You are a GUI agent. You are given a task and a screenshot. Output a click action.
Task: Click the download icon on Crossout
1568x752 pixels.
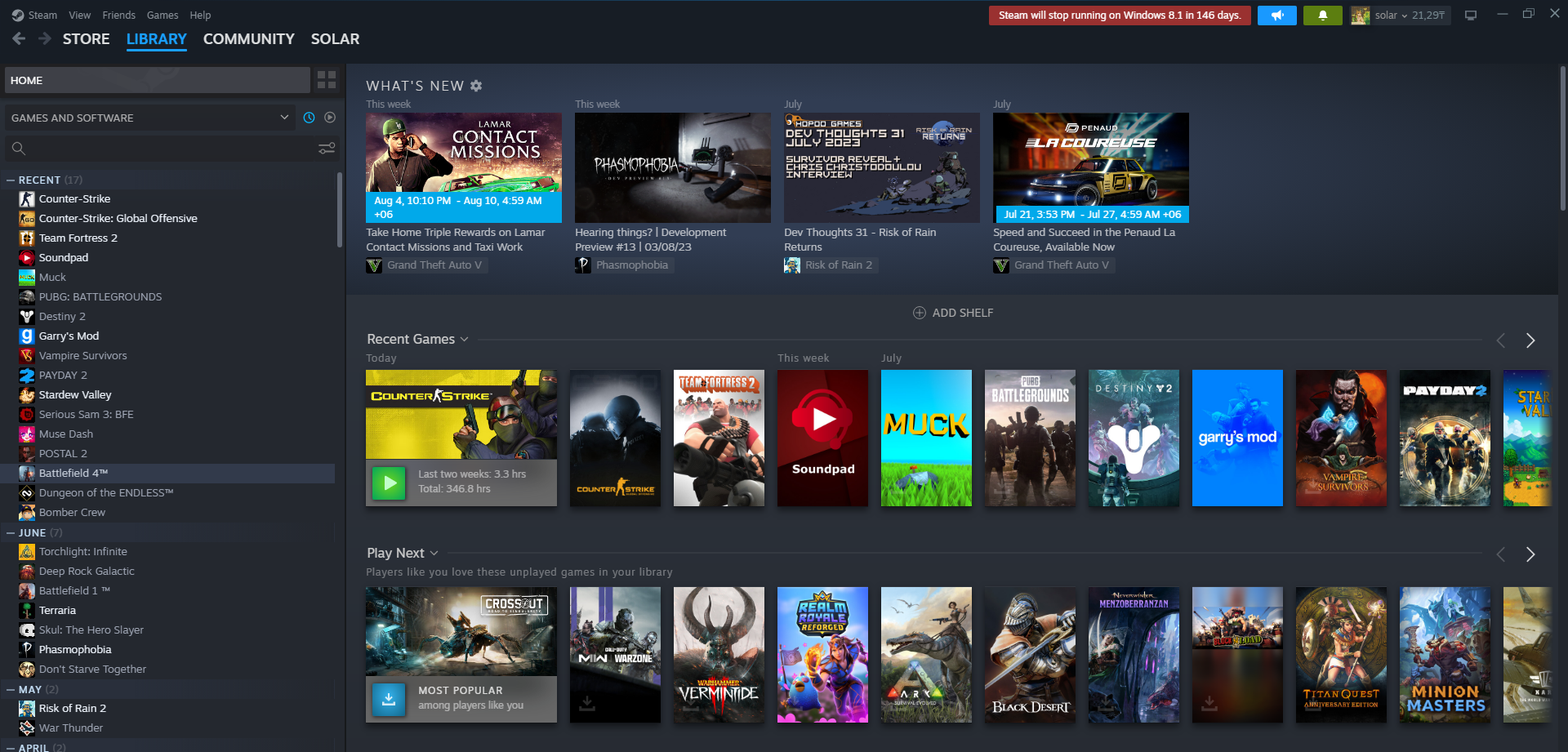point(389,699)
